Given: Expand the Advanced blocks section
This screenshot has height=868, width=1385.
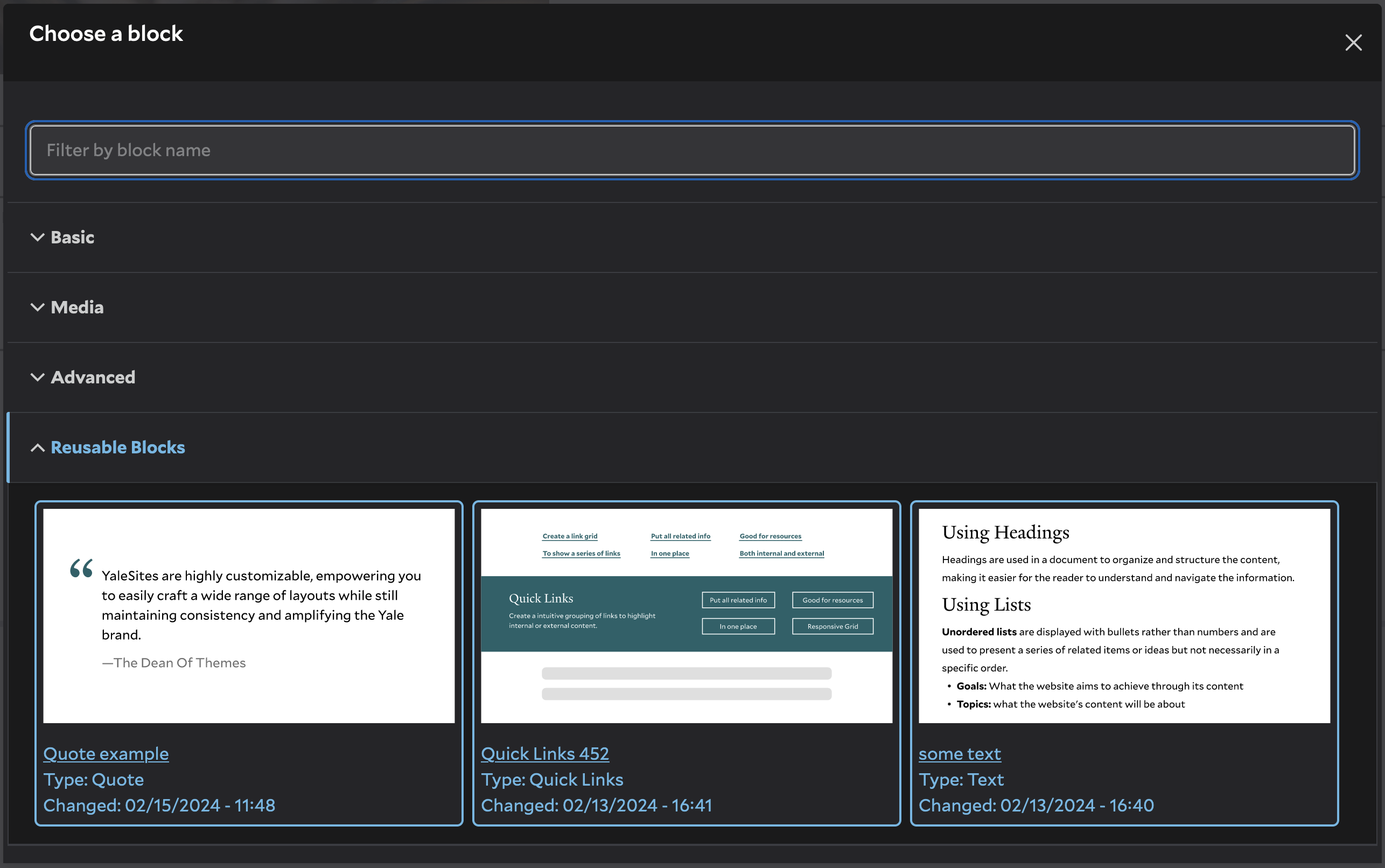Looking at the screenshot, I should click(84, 377).
